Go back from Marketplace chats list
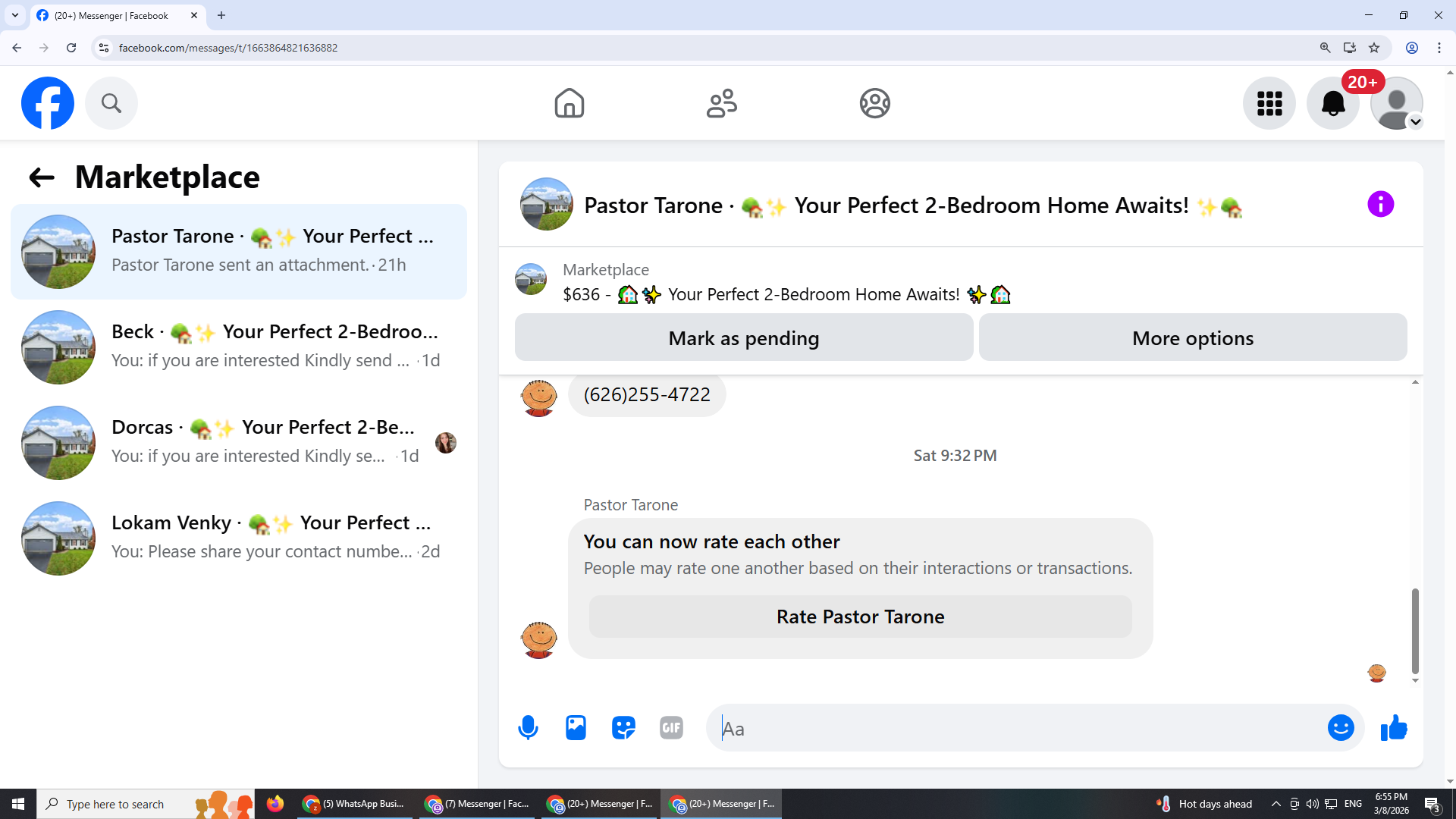Screen dimensions: 1456x819 (42, 177)
